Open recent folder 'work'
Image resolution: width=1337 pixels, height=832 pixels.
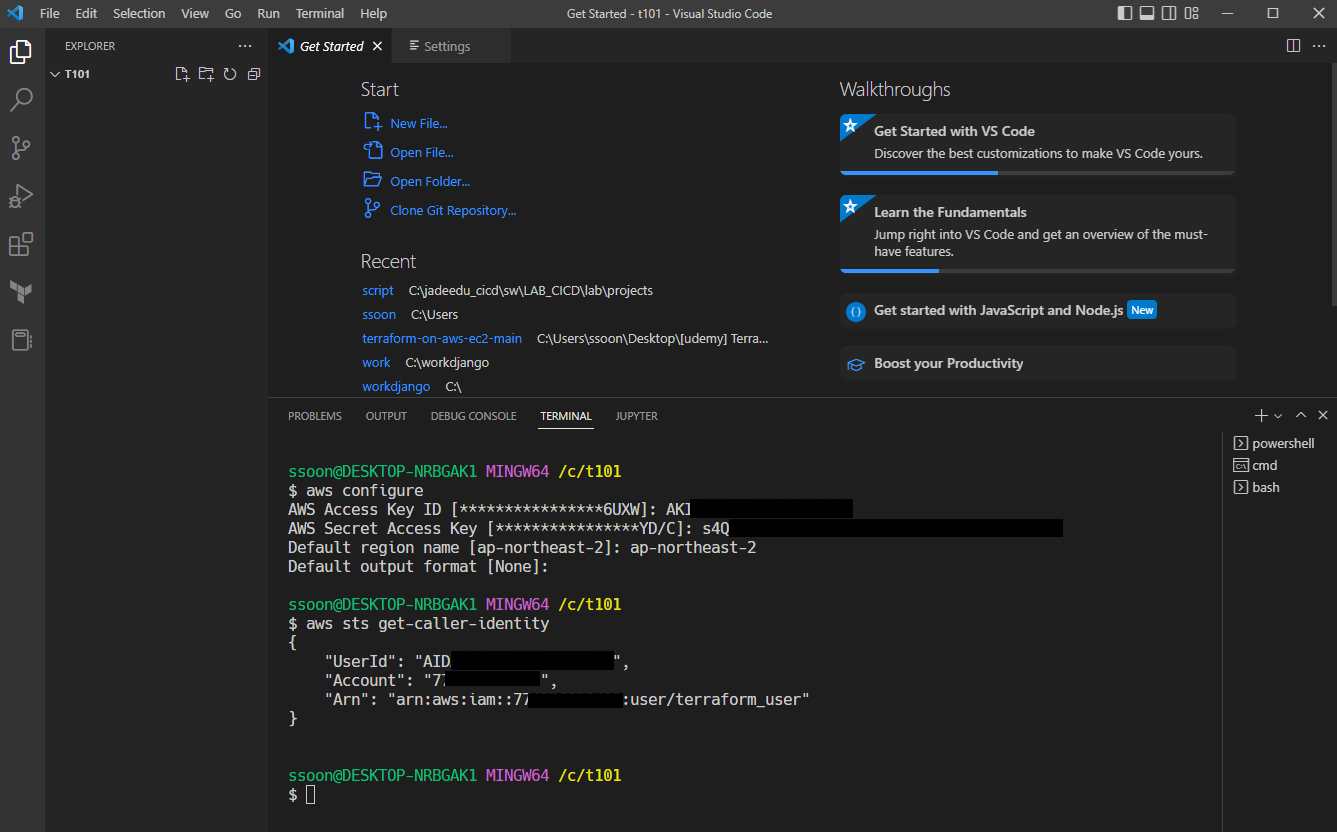[376, 362]
